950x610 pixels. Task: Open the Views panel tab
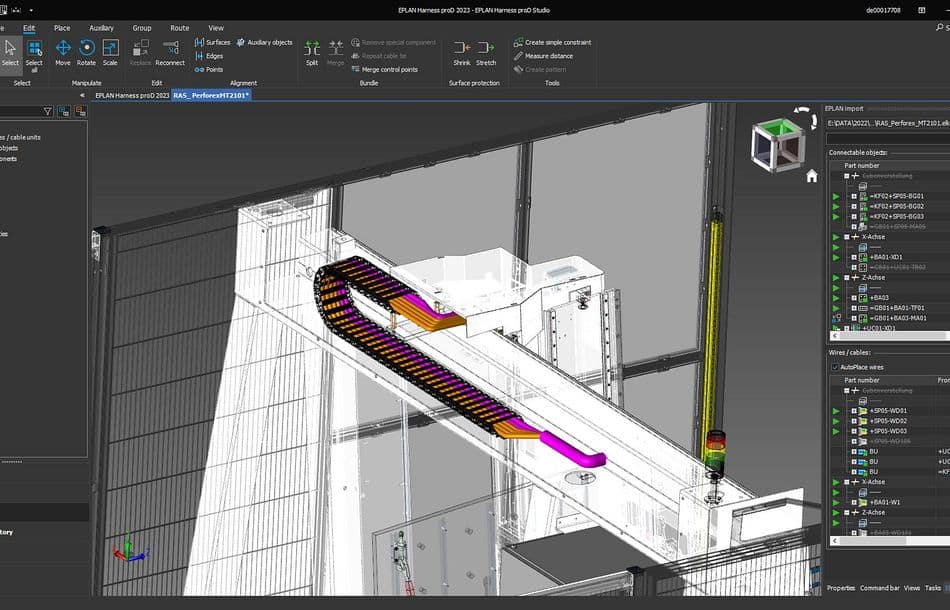[x=912, y=588]
